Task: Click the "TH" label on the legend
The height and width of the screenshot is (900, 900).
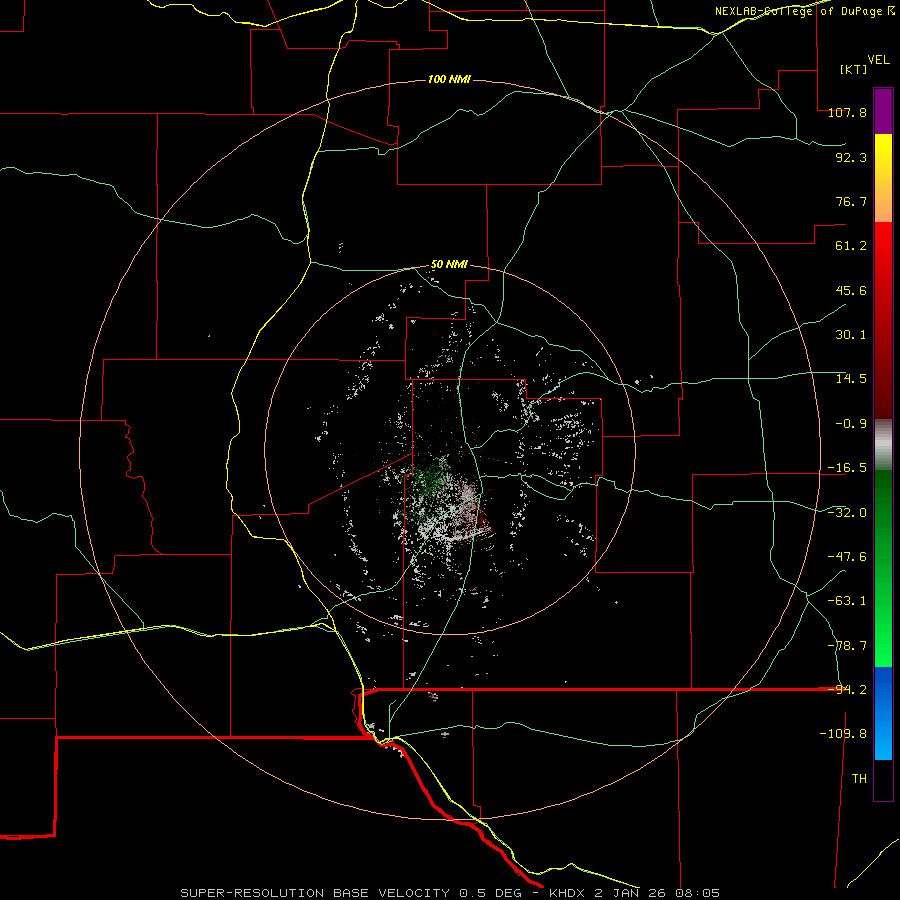Action: 859,779
